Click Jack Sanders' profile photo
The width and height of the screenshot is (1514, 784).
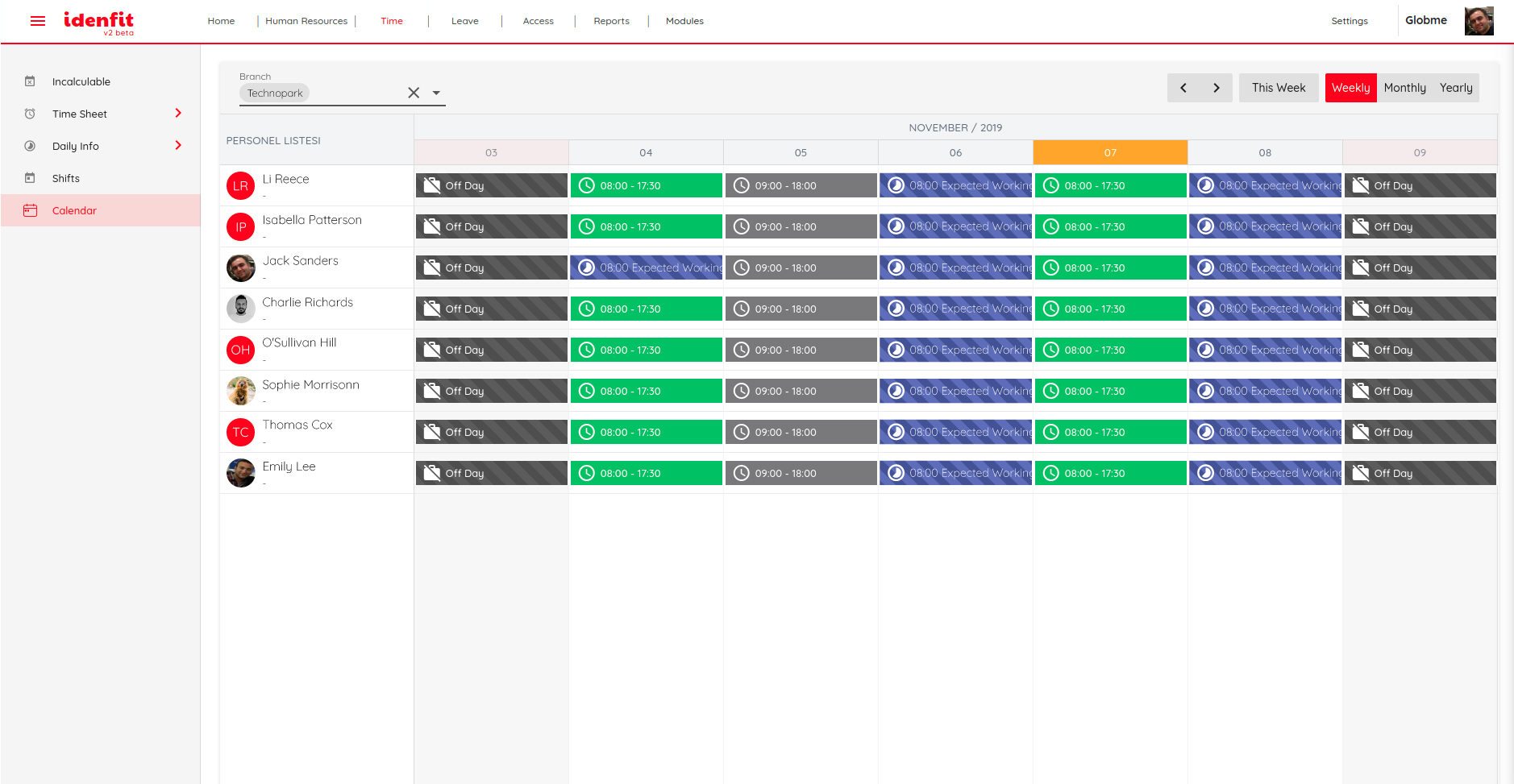241,268
